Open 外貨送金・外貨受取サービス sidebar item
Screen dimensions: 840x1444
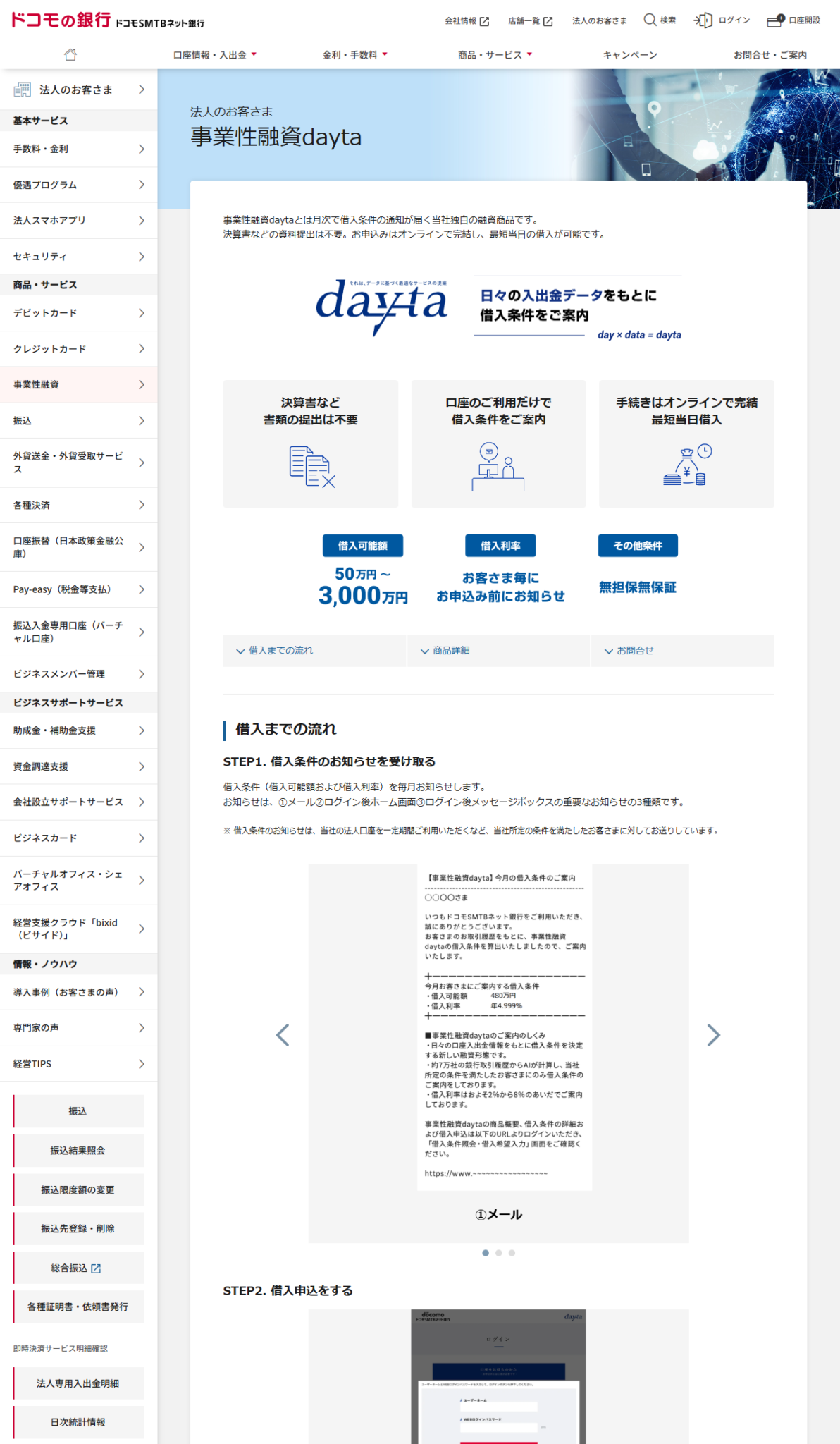click(79, 463)
